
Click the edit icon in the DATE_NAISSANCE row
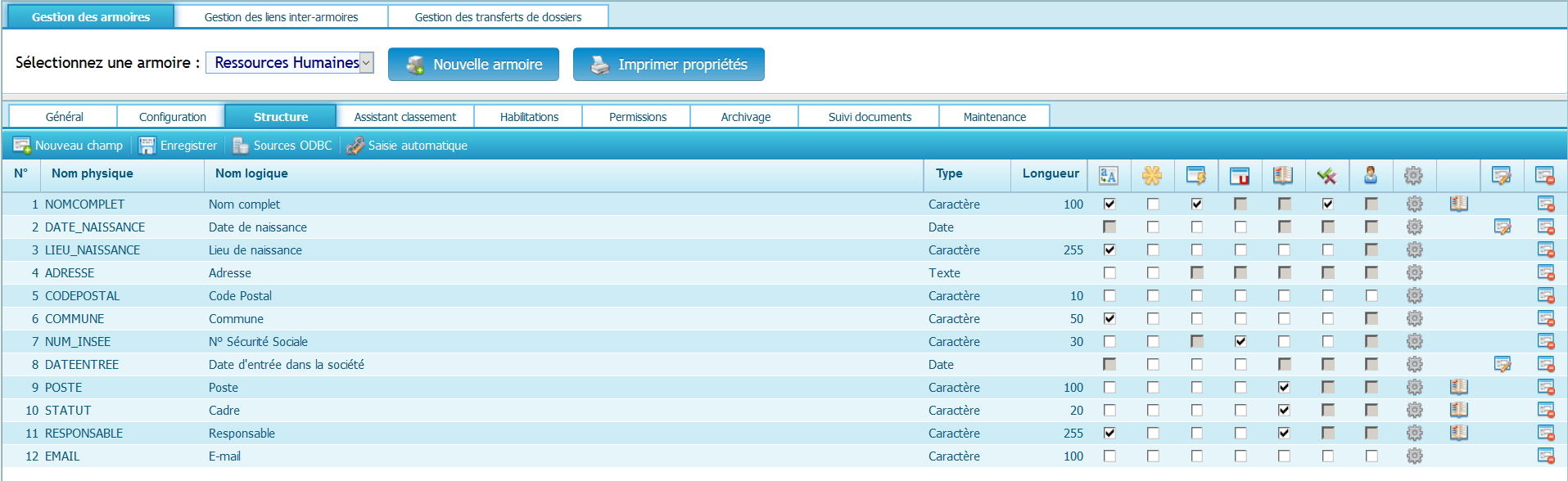tap(1502, 227)
